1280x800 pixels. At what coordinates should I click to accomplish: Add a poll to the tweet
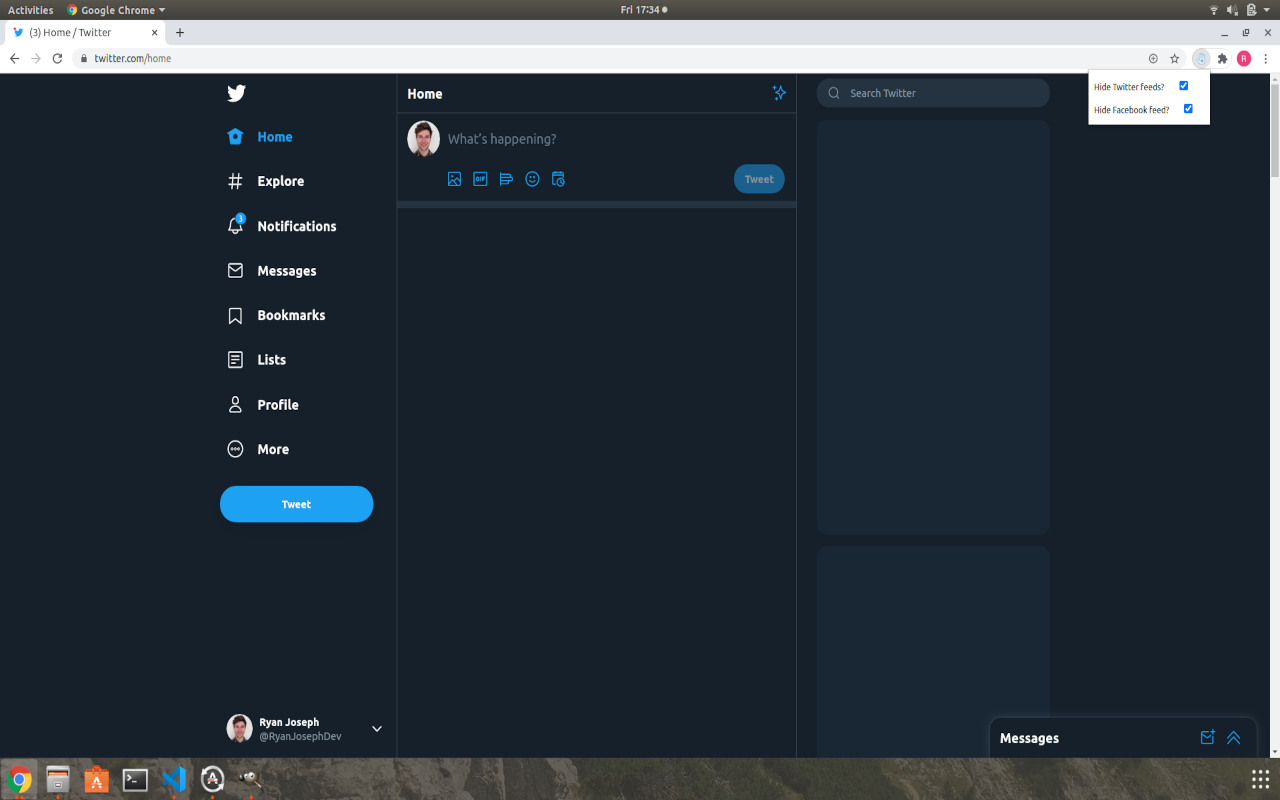[x=506, y=179]
